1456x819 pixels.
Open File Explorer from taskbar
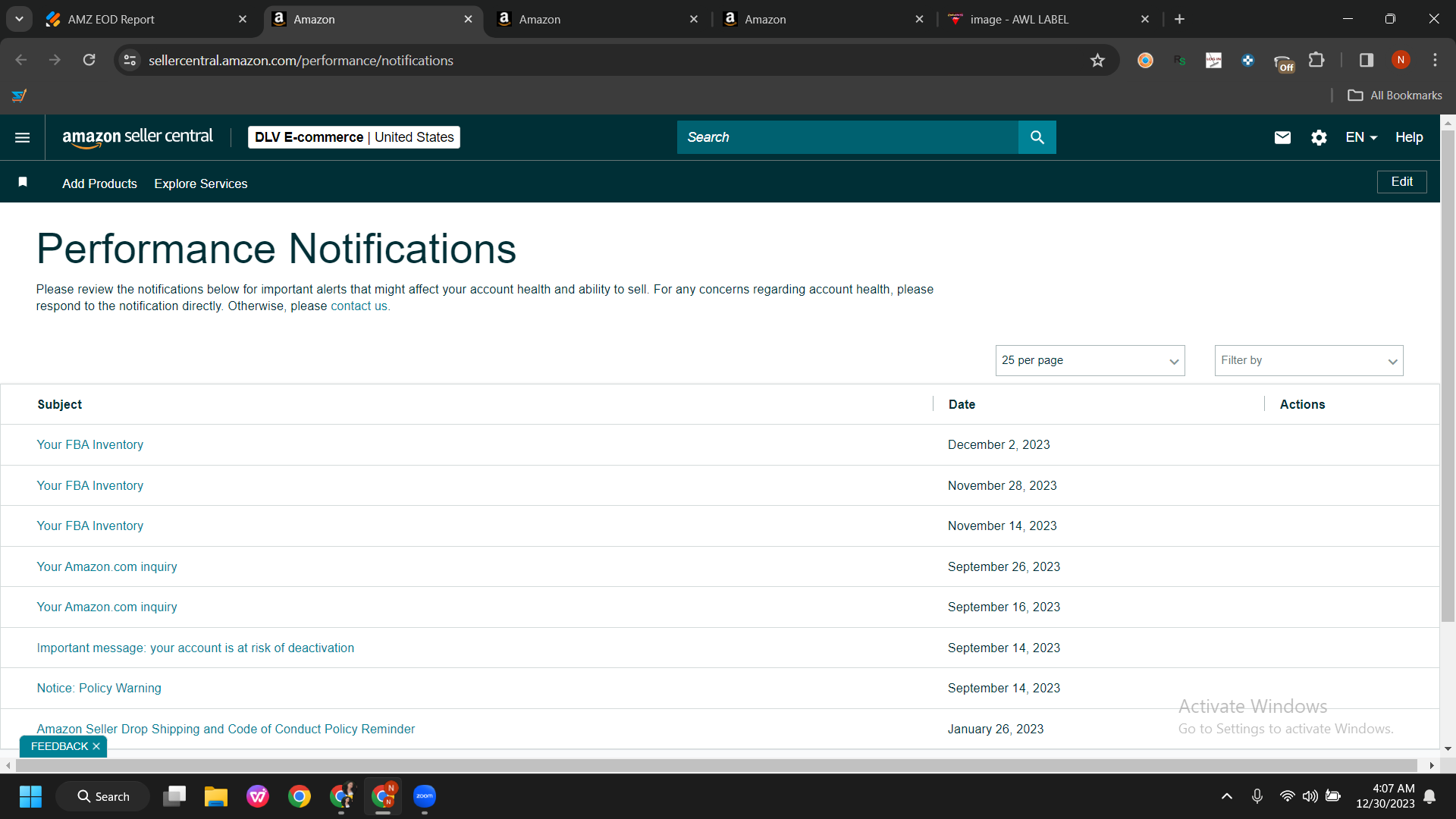pos(216,796)
